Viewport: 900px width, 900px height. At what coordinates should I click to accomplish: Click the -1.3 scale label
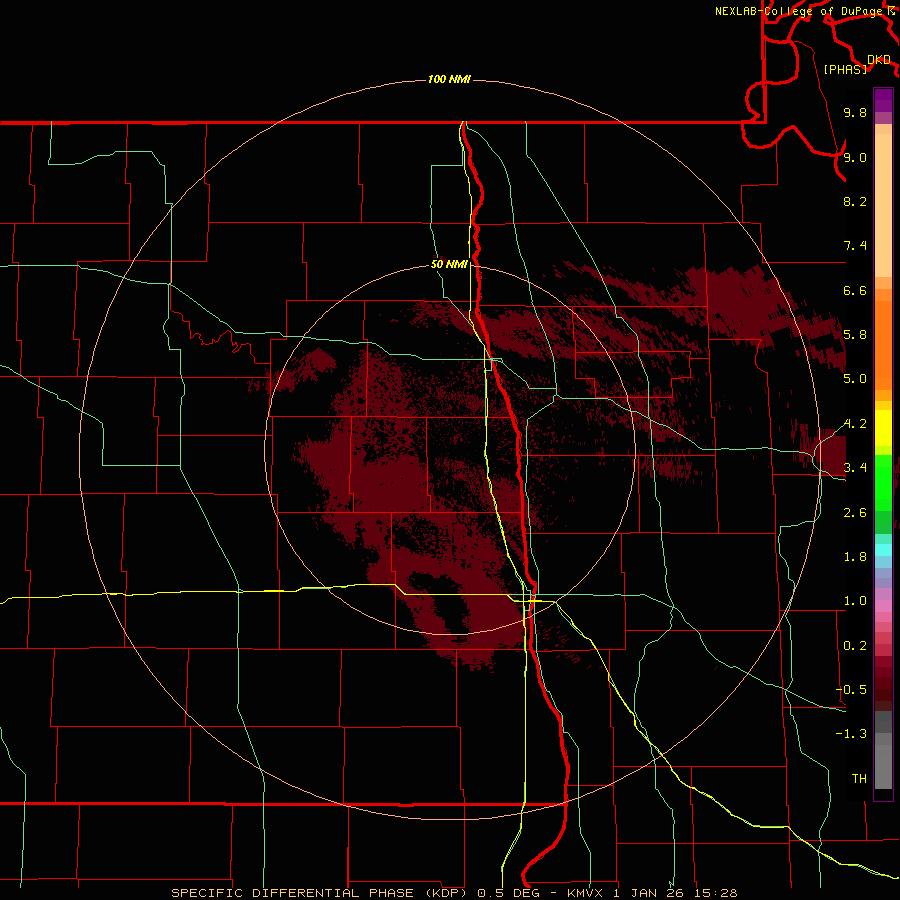point(851,734)
